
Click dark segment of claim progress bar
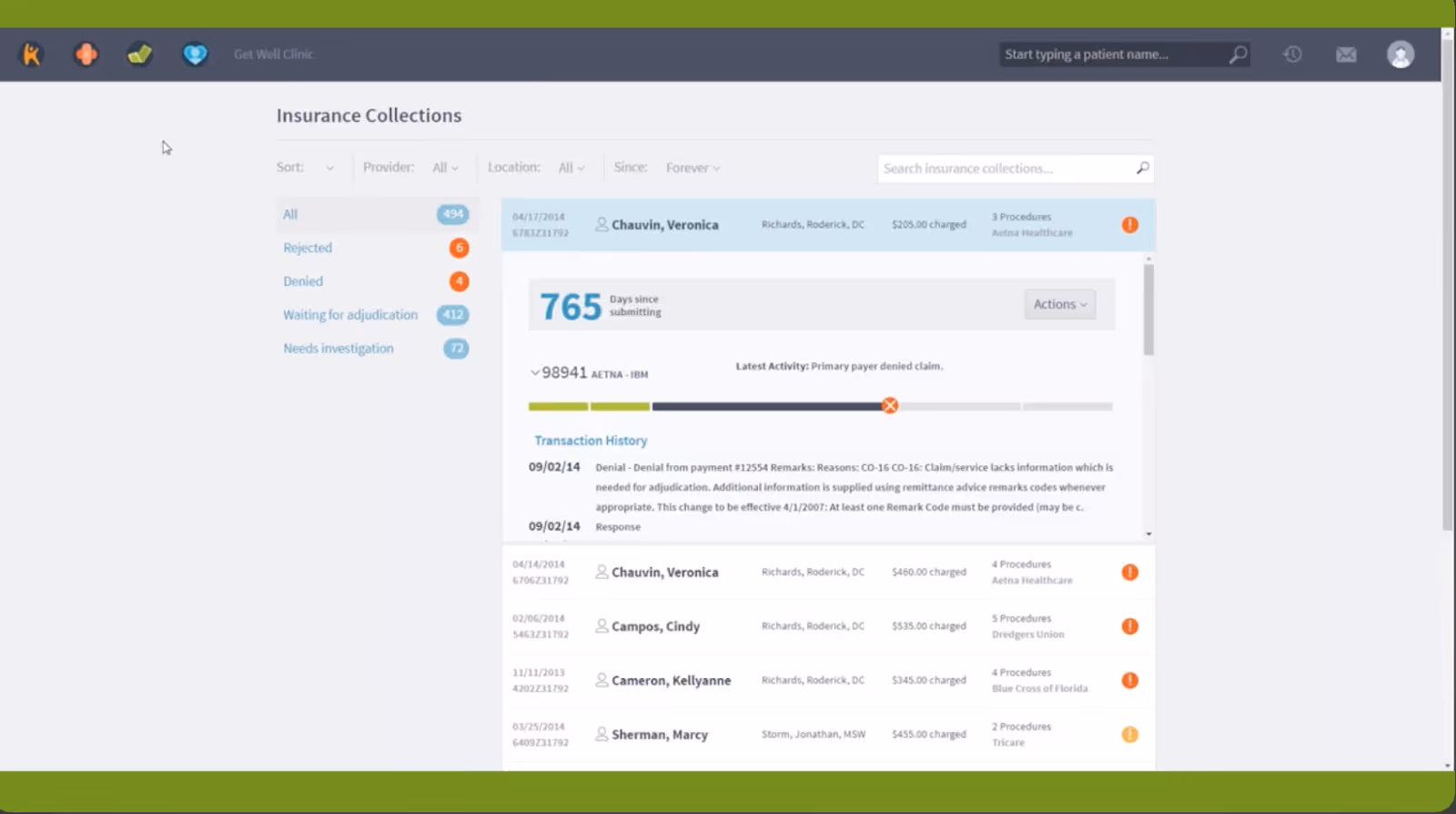767,406
